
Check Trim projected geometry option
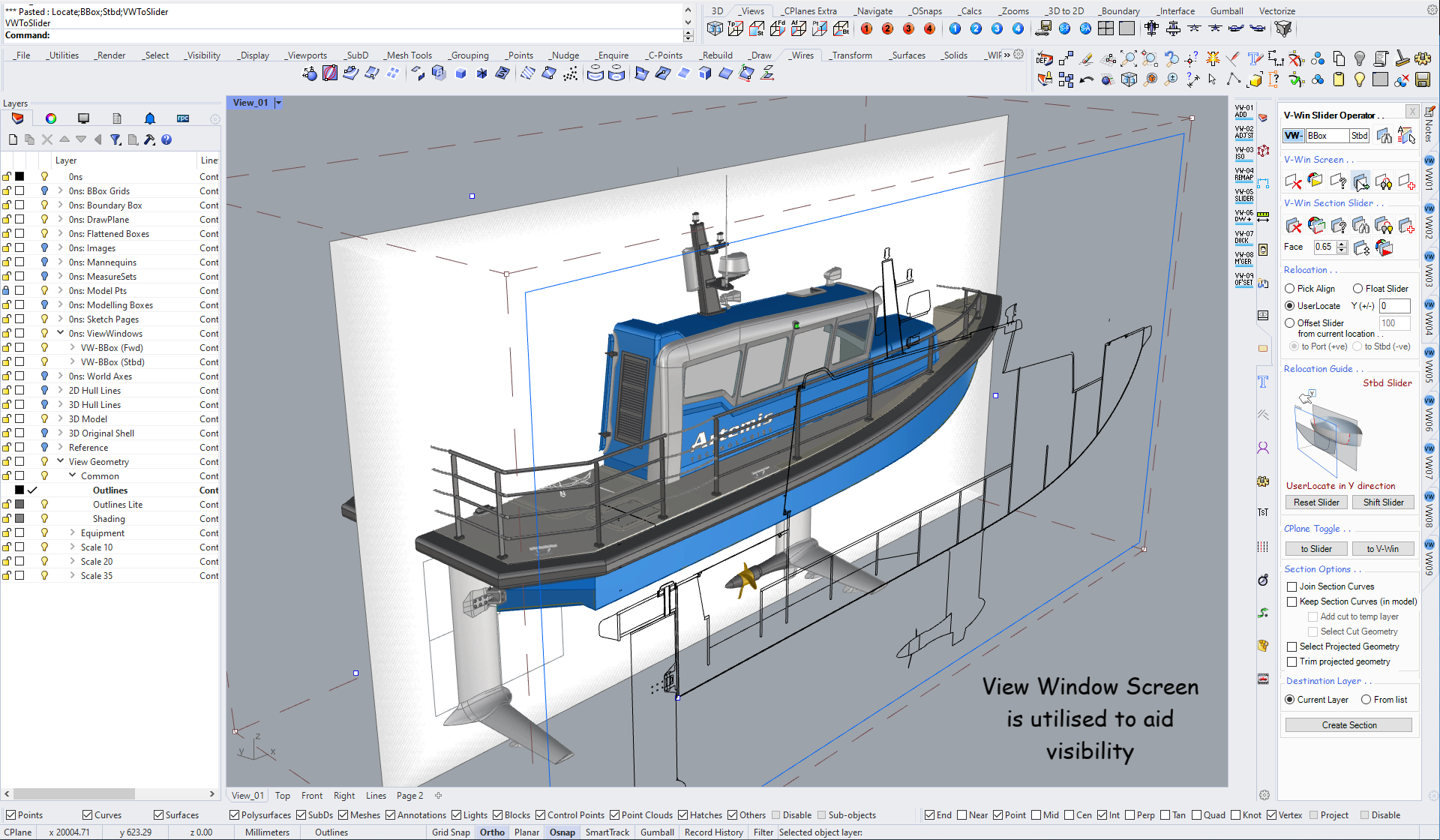click(x=1292, y=661)
